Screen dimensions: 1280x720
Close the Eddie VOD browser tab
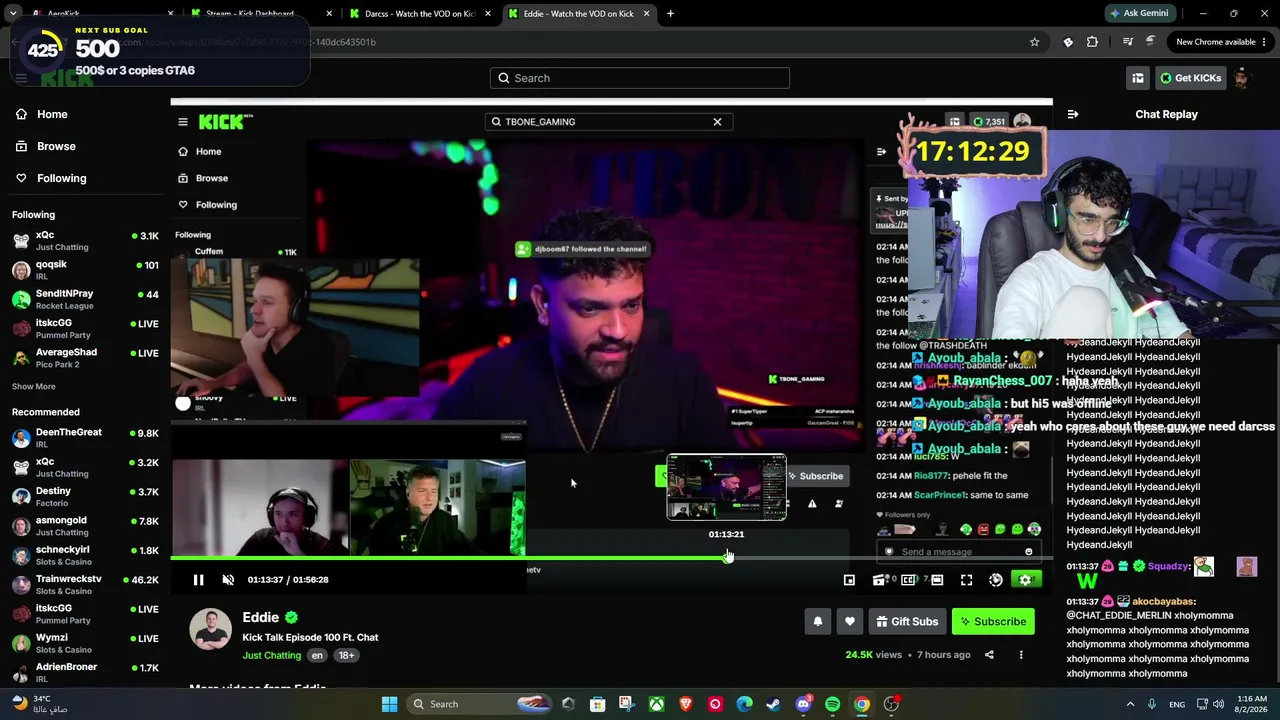coord(646,14)
